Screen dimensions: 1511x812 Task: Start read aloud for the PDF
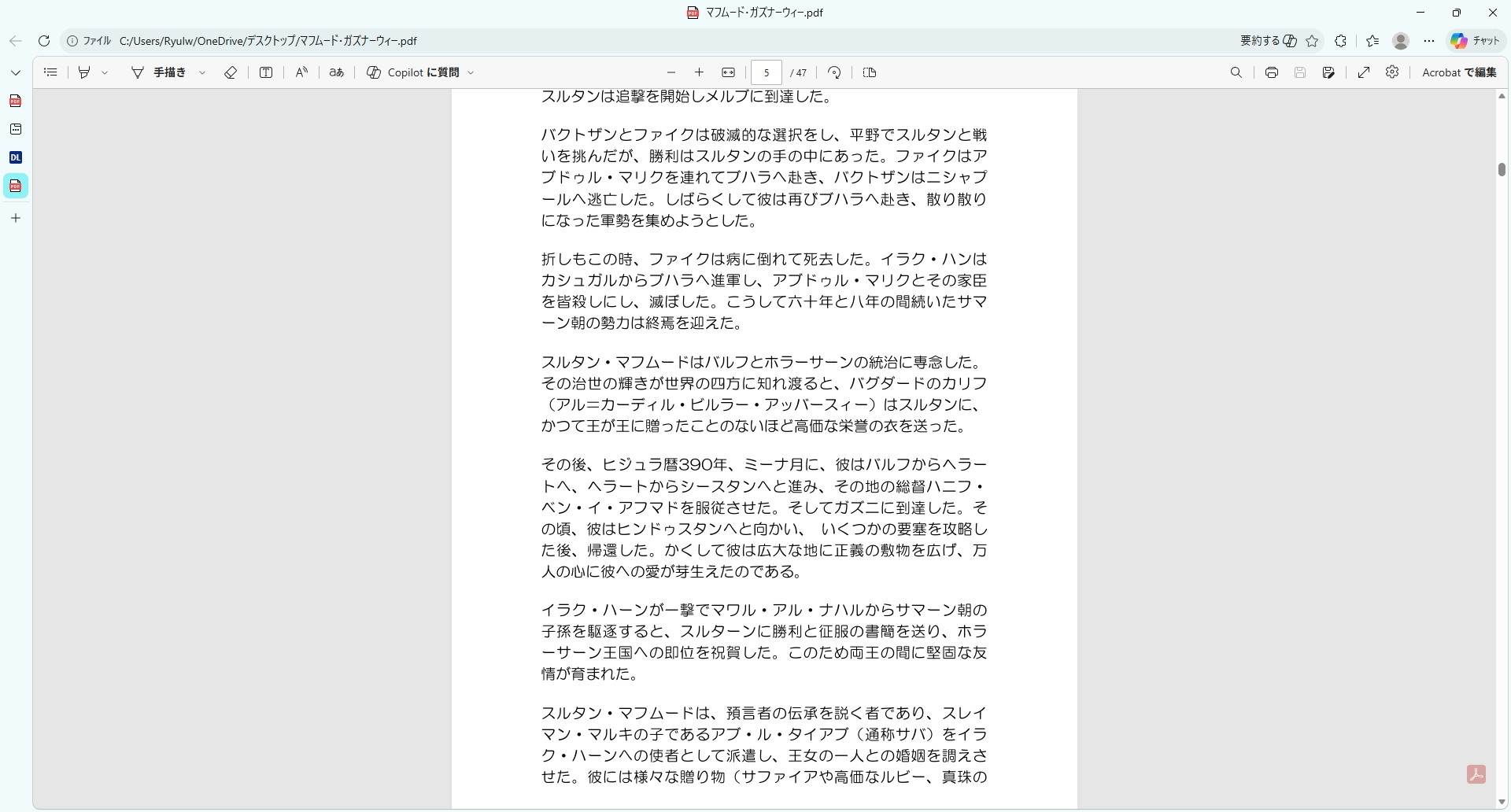(x=301, y=72)
